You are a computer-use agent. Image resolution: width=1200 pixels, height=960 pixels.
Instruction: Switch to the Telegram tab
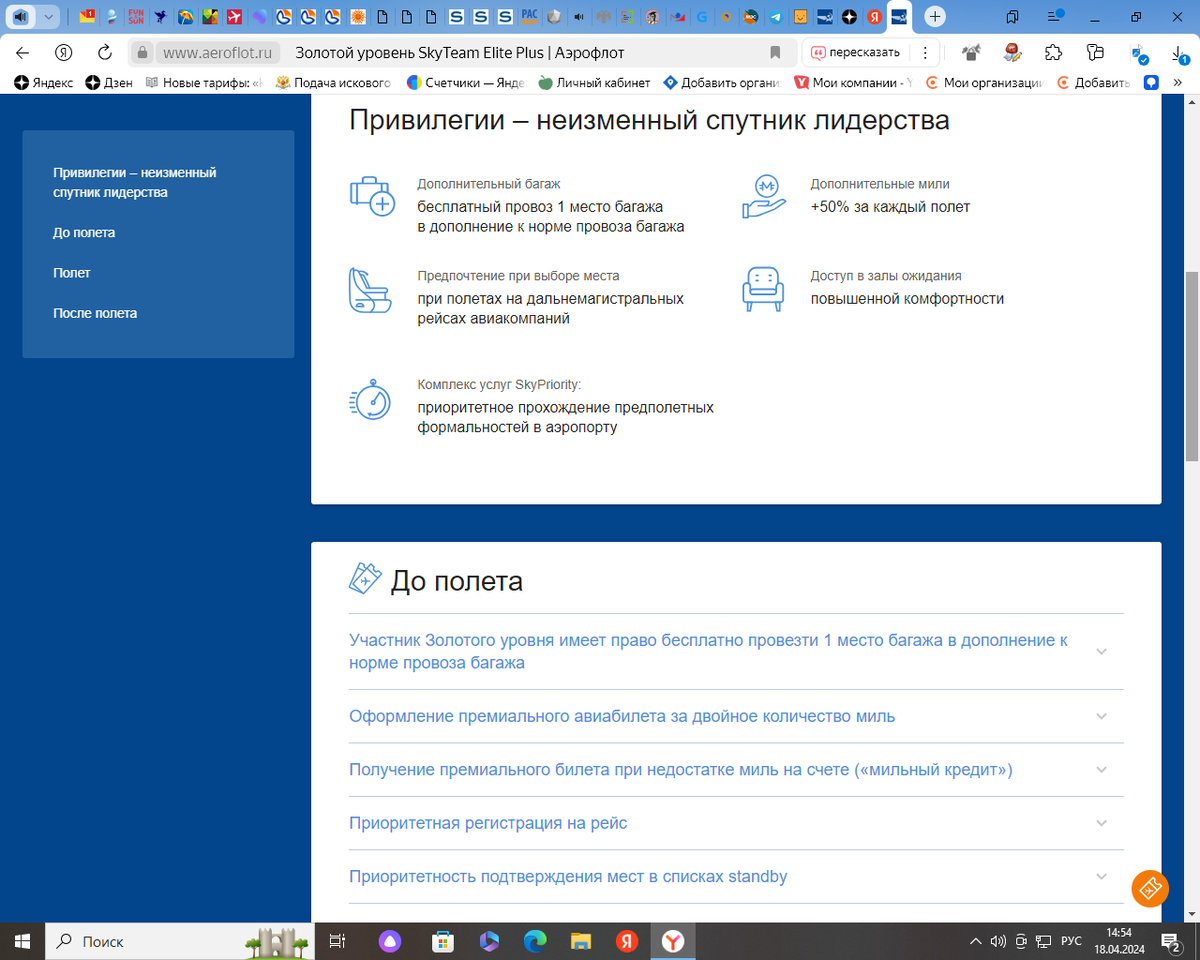(776, 16)
